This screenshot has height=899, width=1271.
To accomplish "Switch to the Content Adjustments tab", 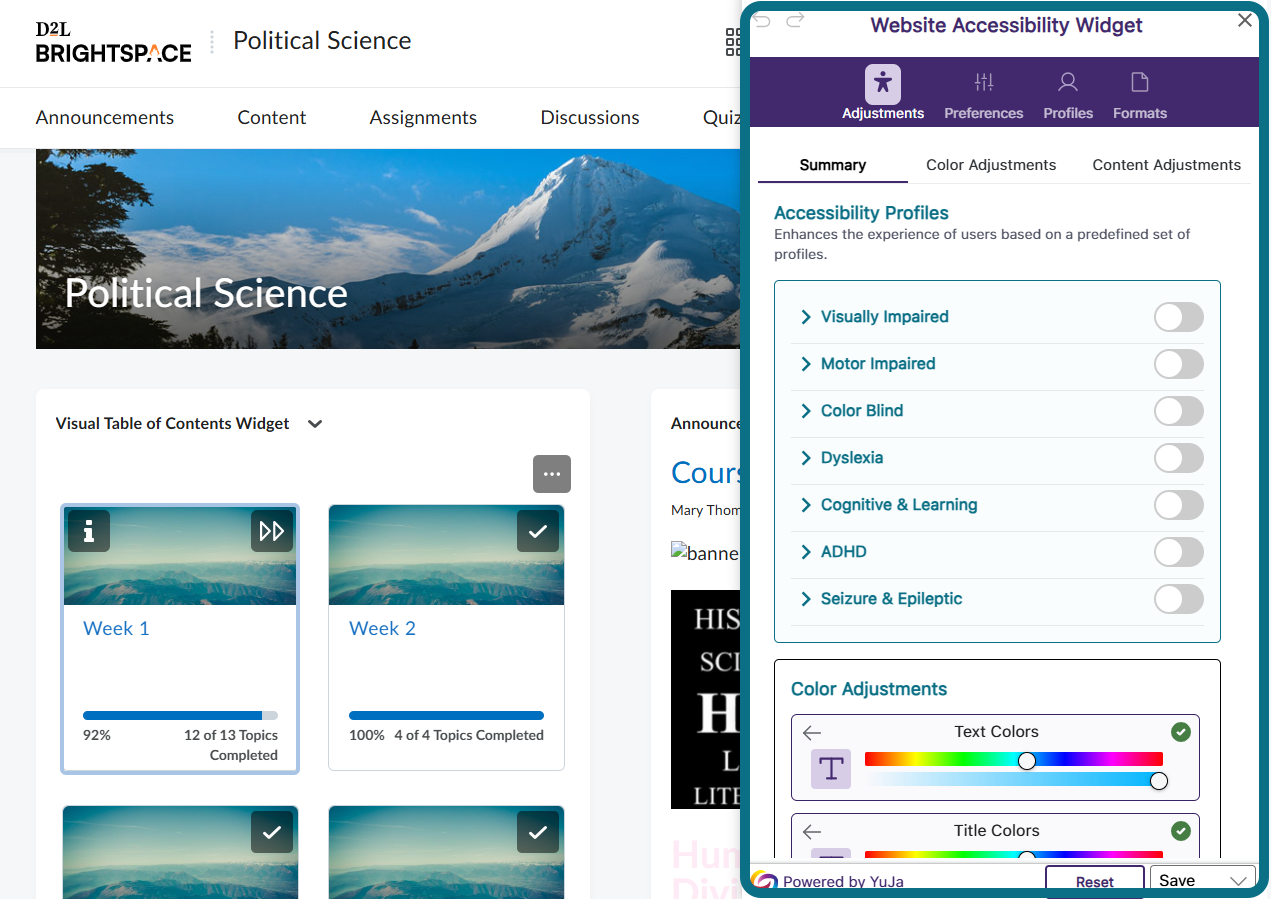I will point(1166,165).
